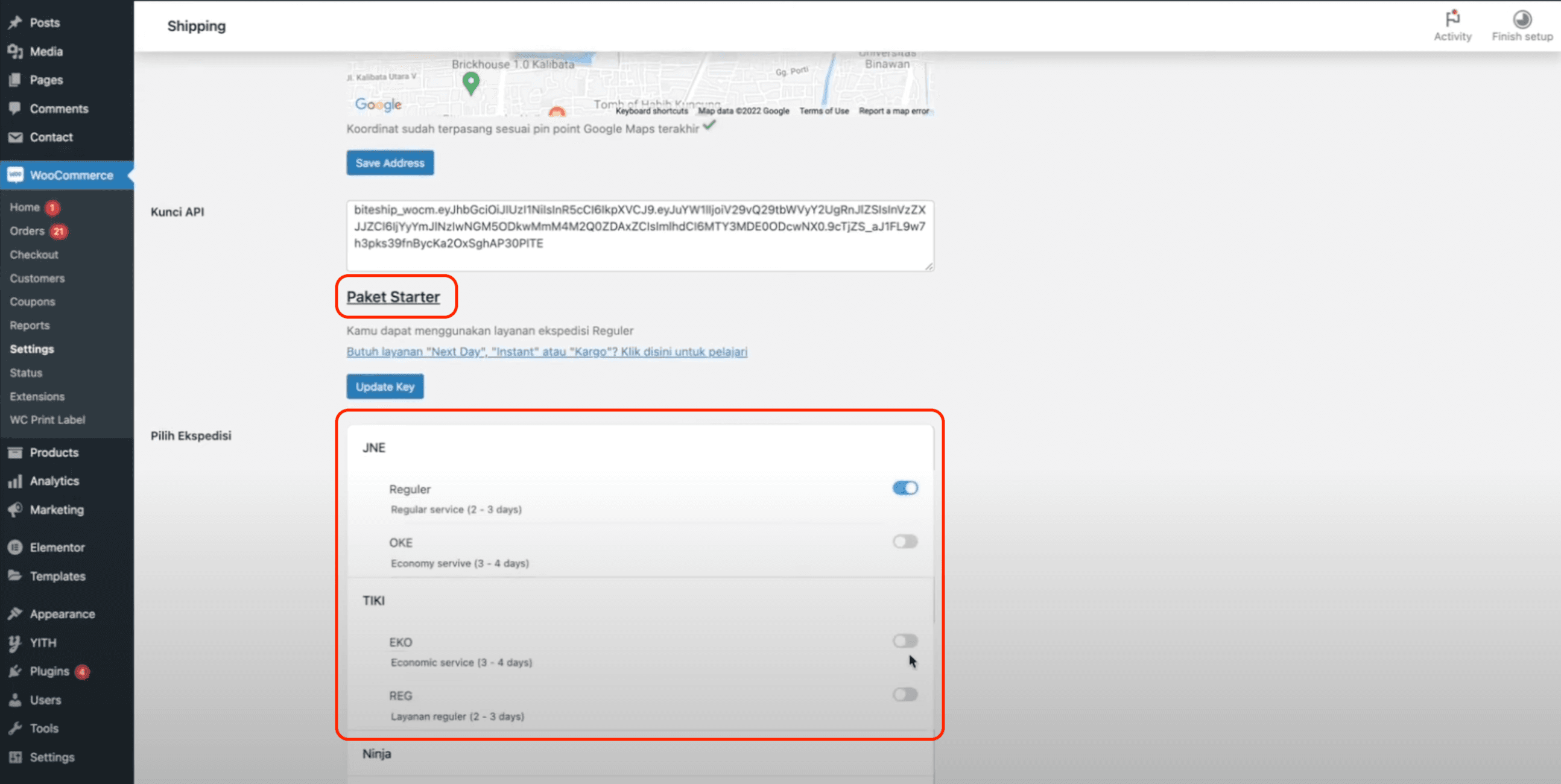Image resolution: width=1561 pixels, height=784 pixels.
Task: Open WooCommerce Status submenu item
Action: coord(26,373)
